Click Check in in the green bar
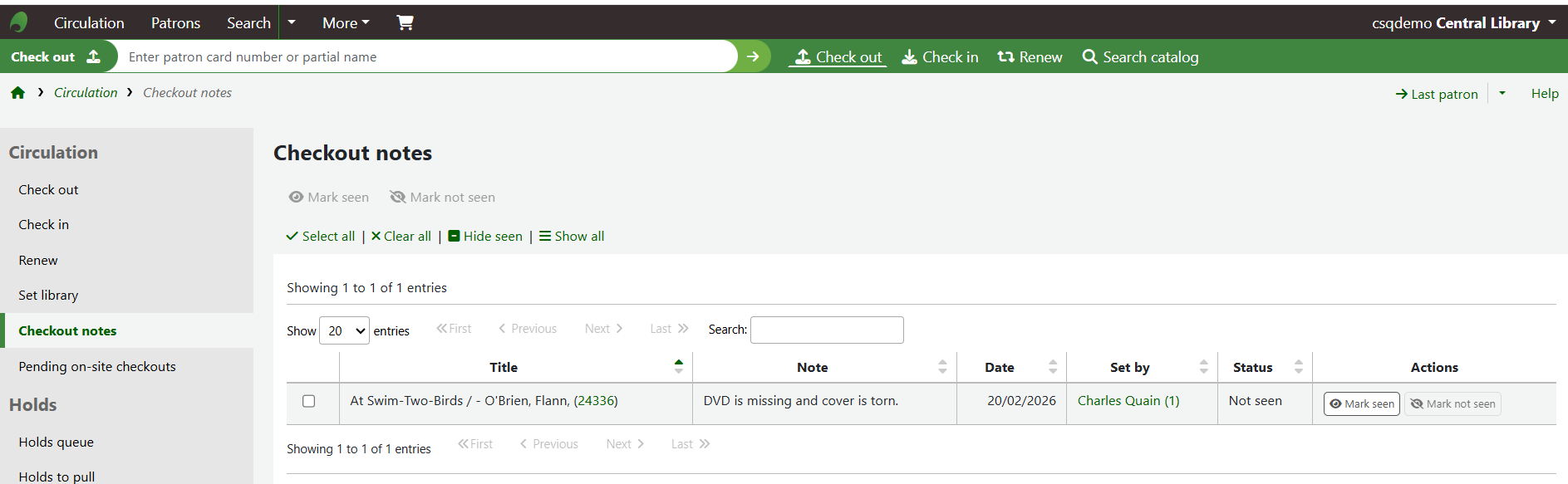The width and height of the screenshot is (1568, 484). point(940,56)
